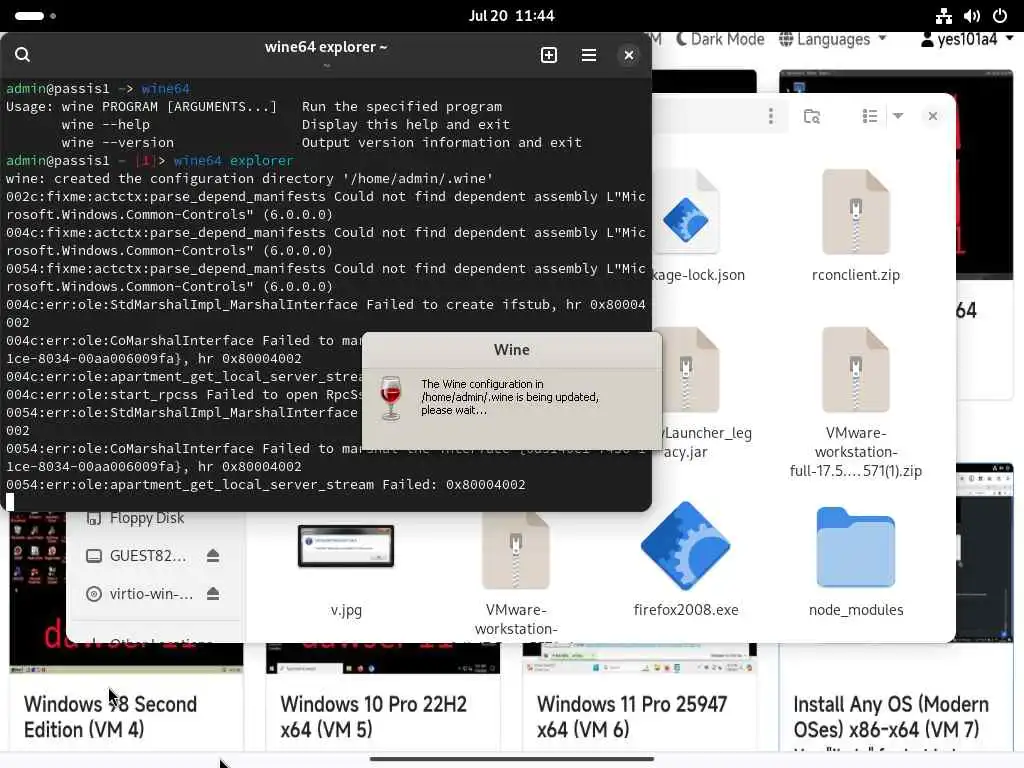Image resolution: width=1024 pixels, height=768 pixels.
Task: Select the VMware-workstation zip in the bottom row
Action: 516,573
